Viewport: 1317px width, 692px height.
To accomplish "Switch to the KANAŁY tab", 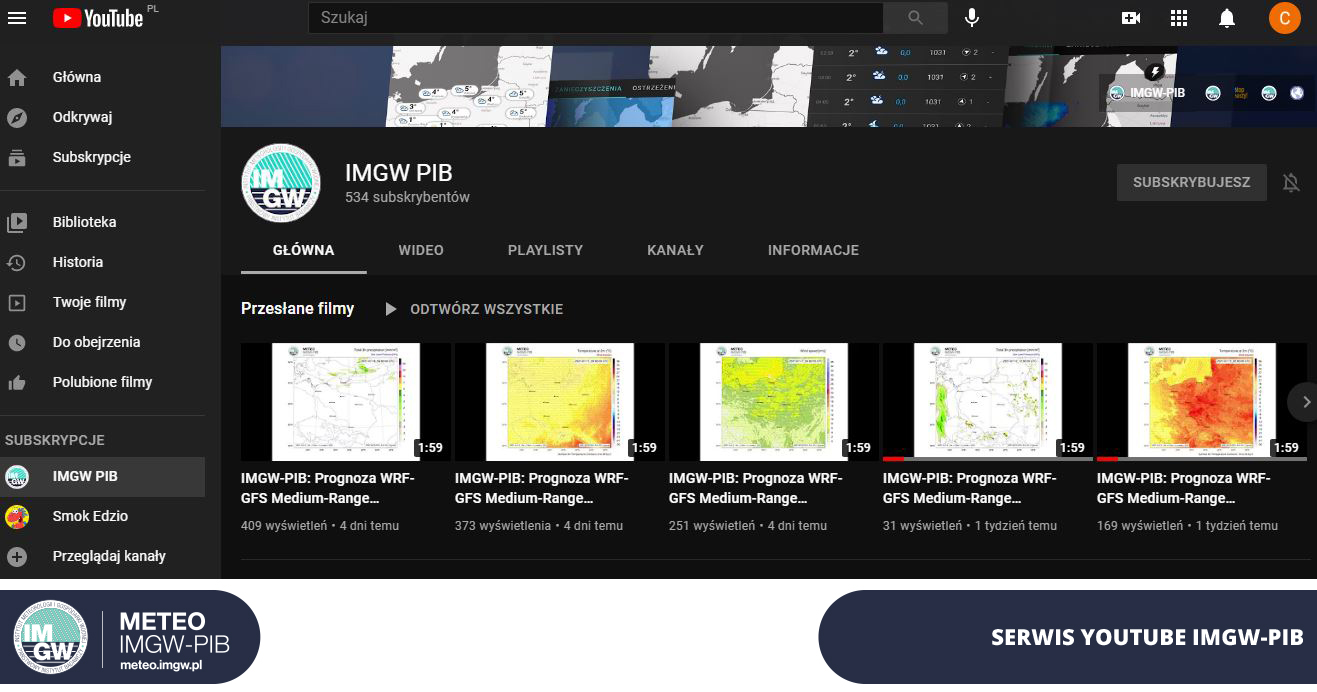I will [x=675, y=250].
